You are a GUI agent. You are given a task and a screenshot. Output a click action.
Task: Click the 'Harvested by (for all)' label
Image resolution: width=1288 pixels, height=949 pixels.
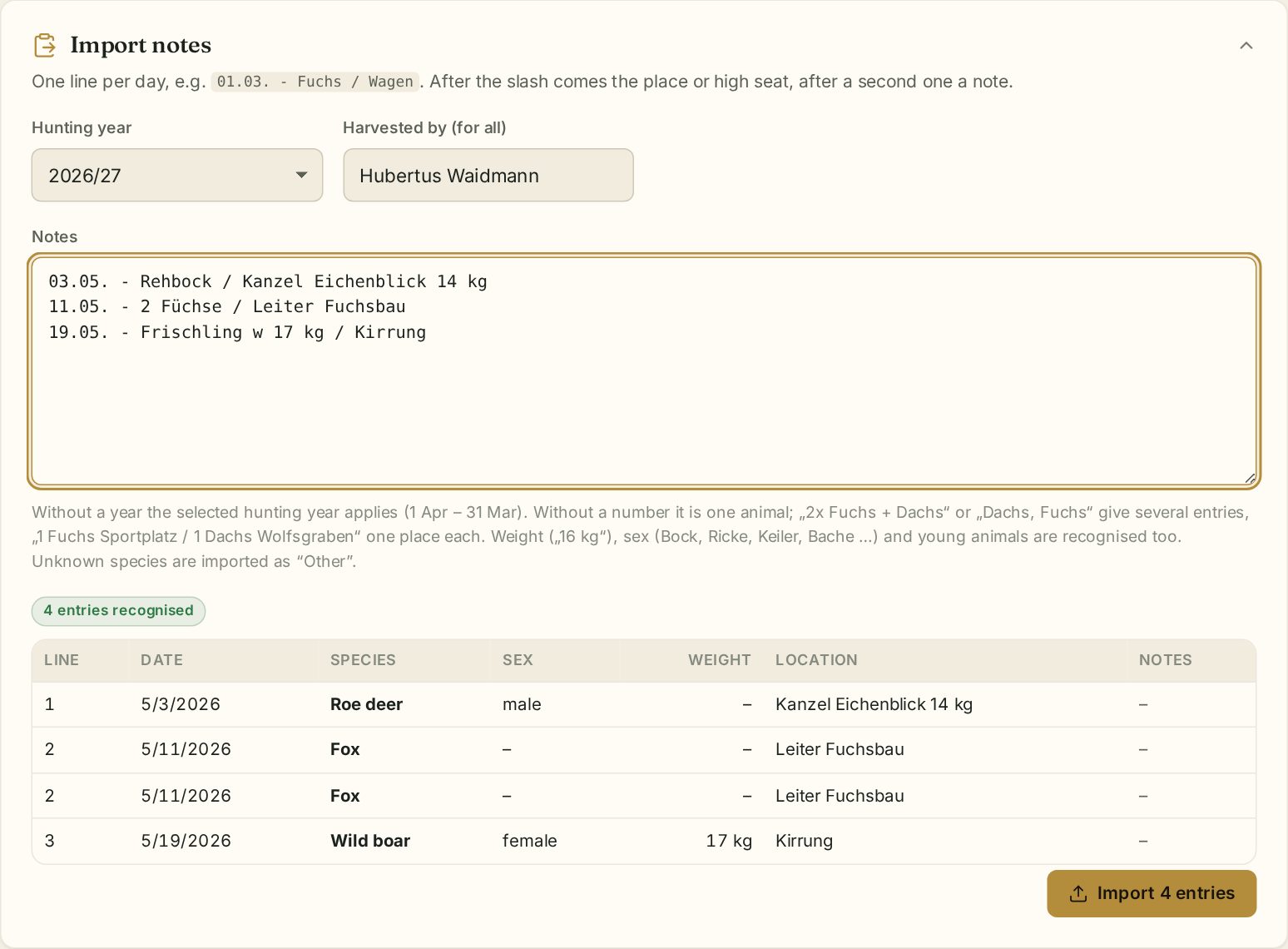[x=424, y=127]
